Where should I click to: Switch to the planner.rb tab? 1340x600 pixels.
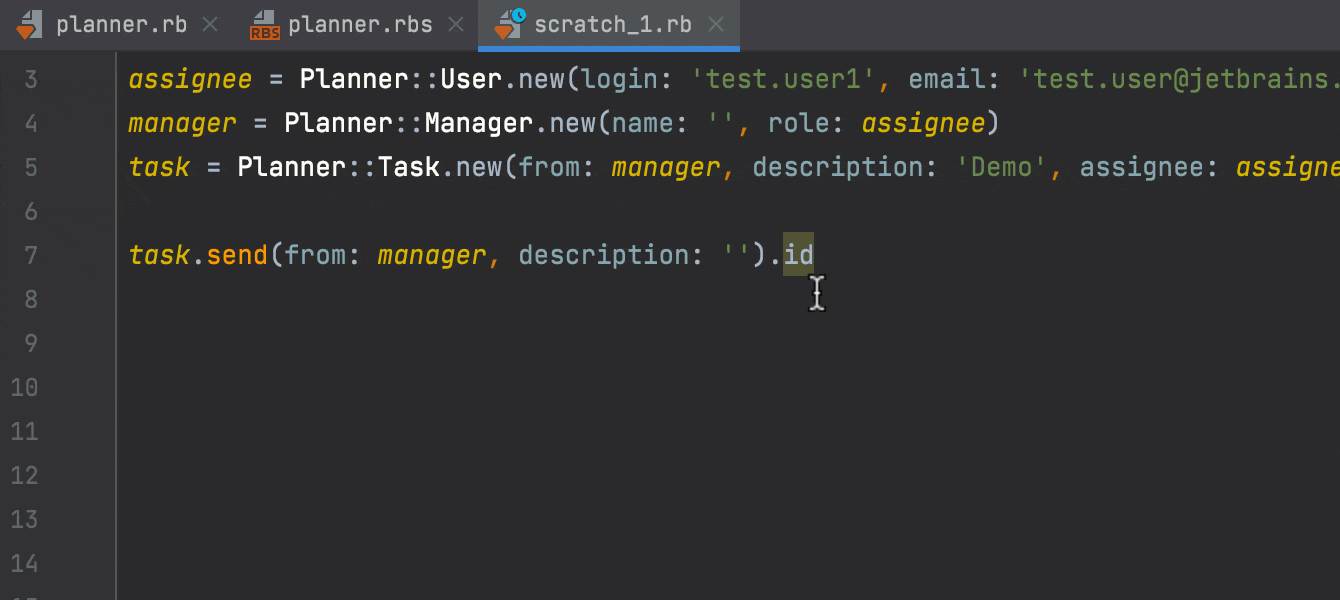pyautogui.click(x=120, y=24)
